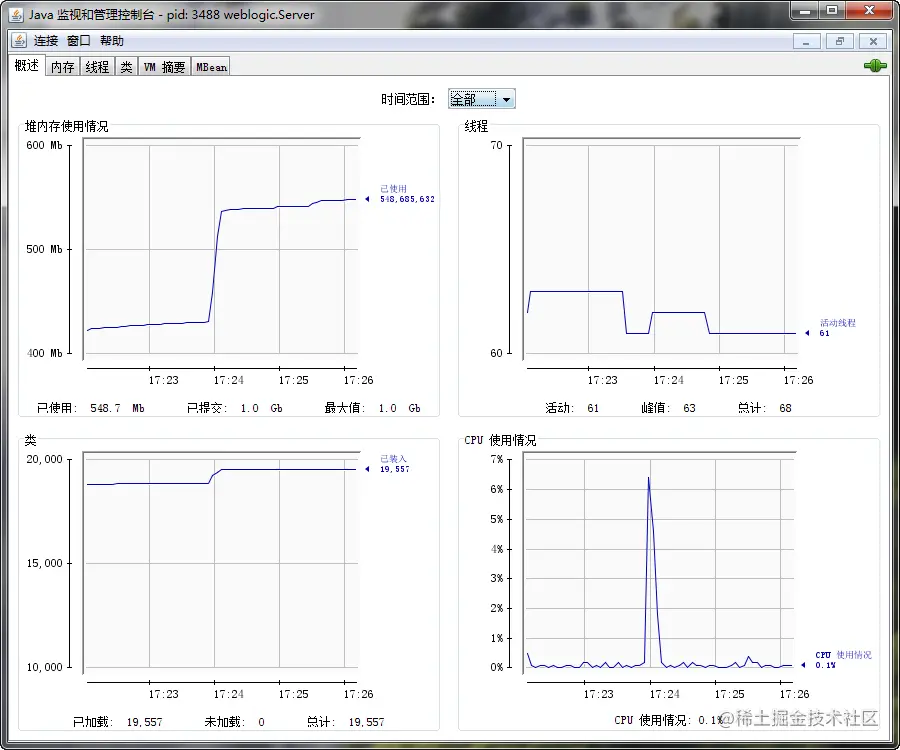Image resolution: width=900 pixels, height=750 pixels.
Task: Click the Java icon in the title bar
Action: (x=17, y=14)
